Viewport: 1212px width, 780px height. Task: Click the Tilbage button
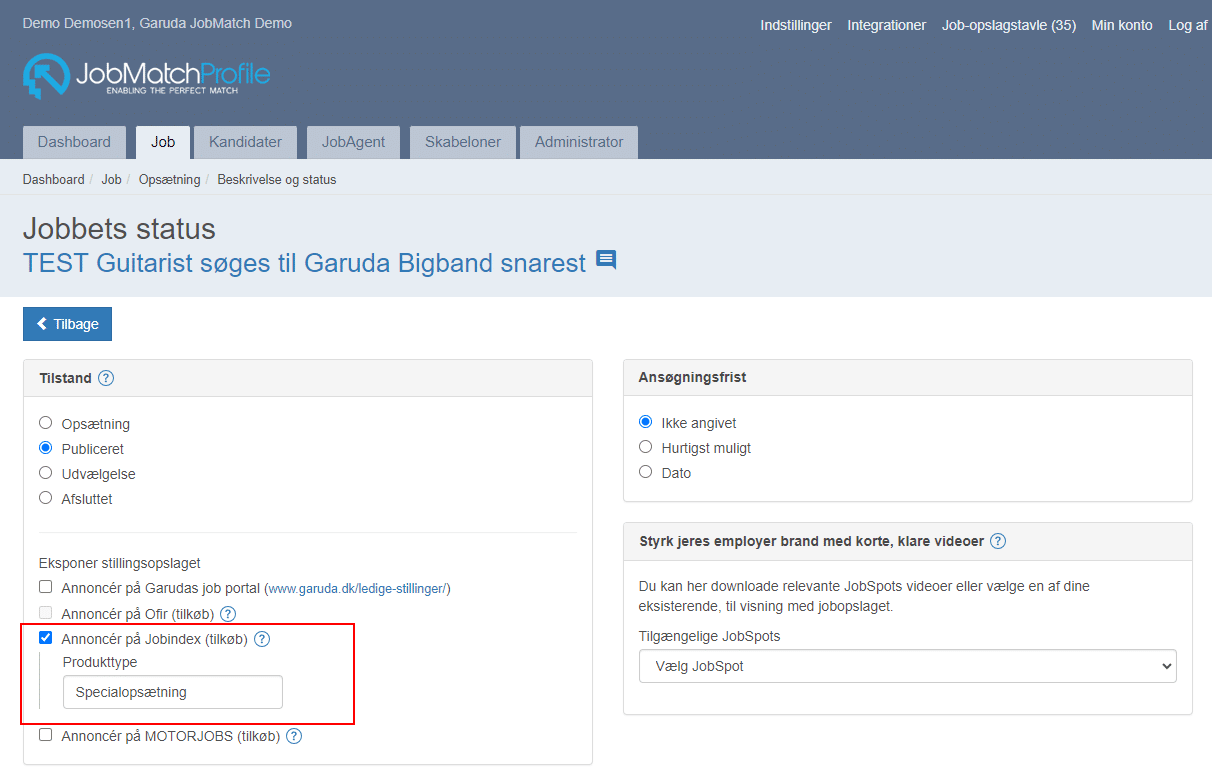click(x=67, y=324)
